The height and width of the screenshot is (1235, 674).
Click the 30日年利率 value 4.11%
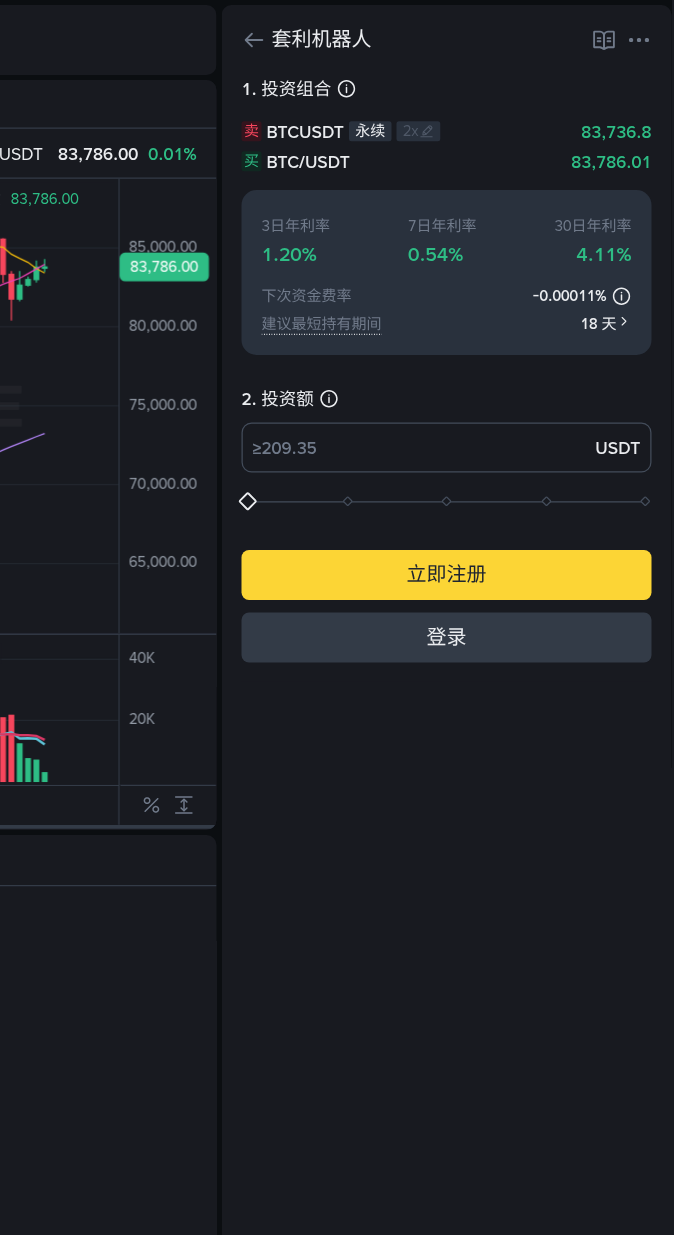(x=604, y=255)
